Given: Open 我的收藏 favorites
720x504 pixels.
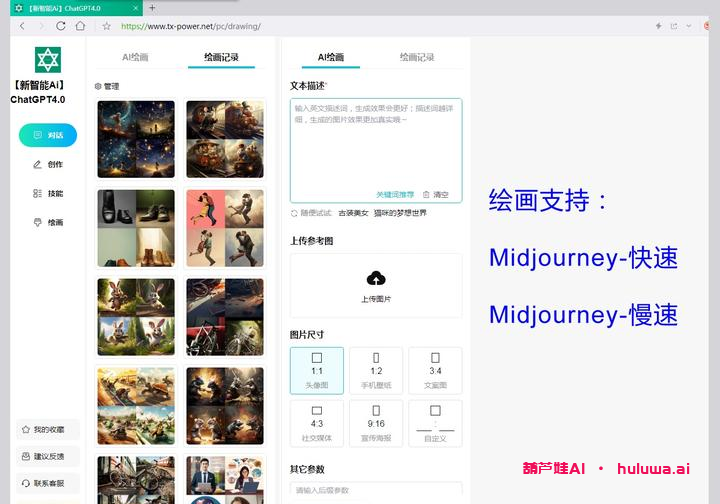Looking at the screenshot, I should click(48, 430).
